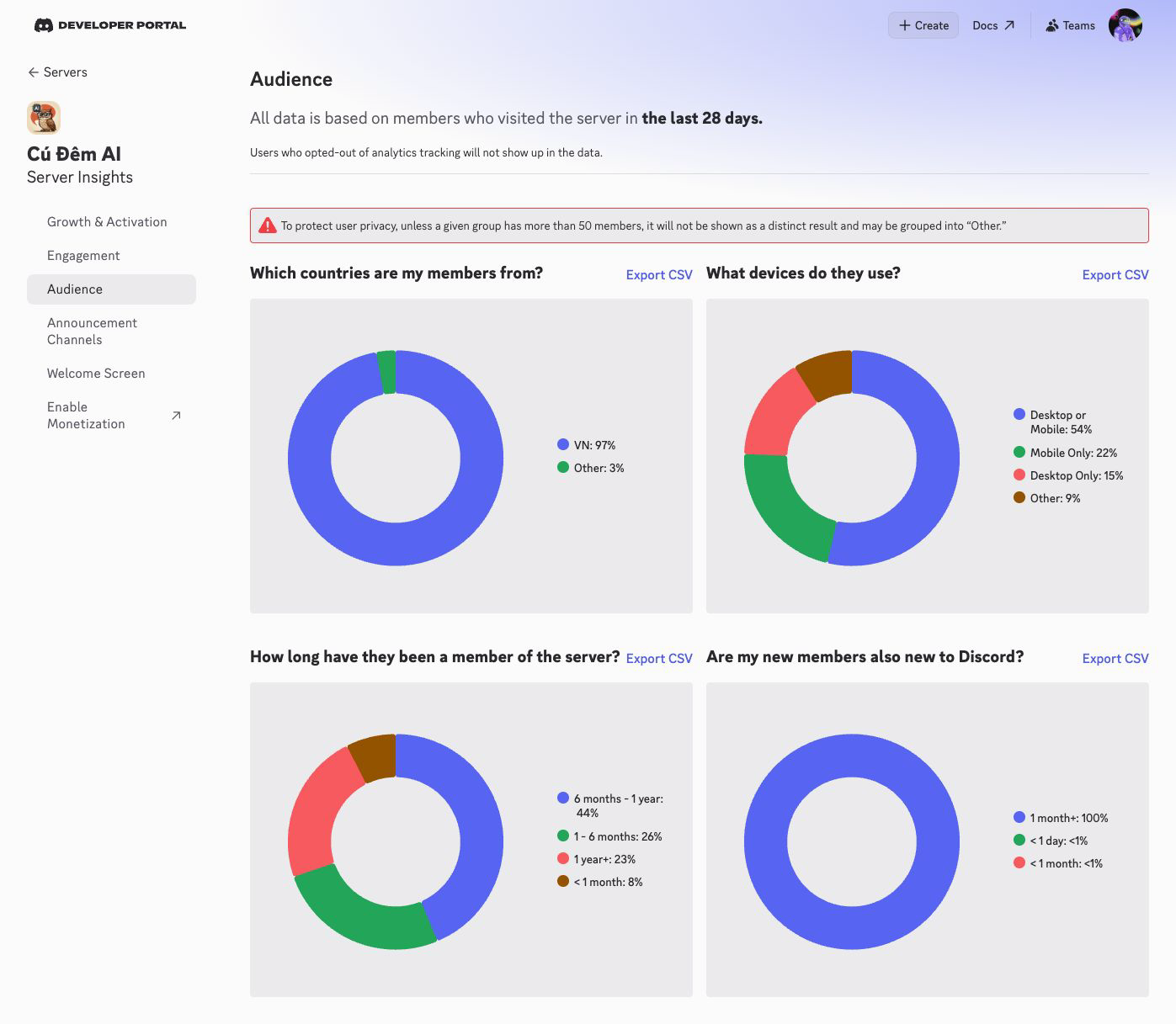This screenshot has width=1176, height=1024.
Task: Export CSV for member countries chart
Action: [659, 275]
